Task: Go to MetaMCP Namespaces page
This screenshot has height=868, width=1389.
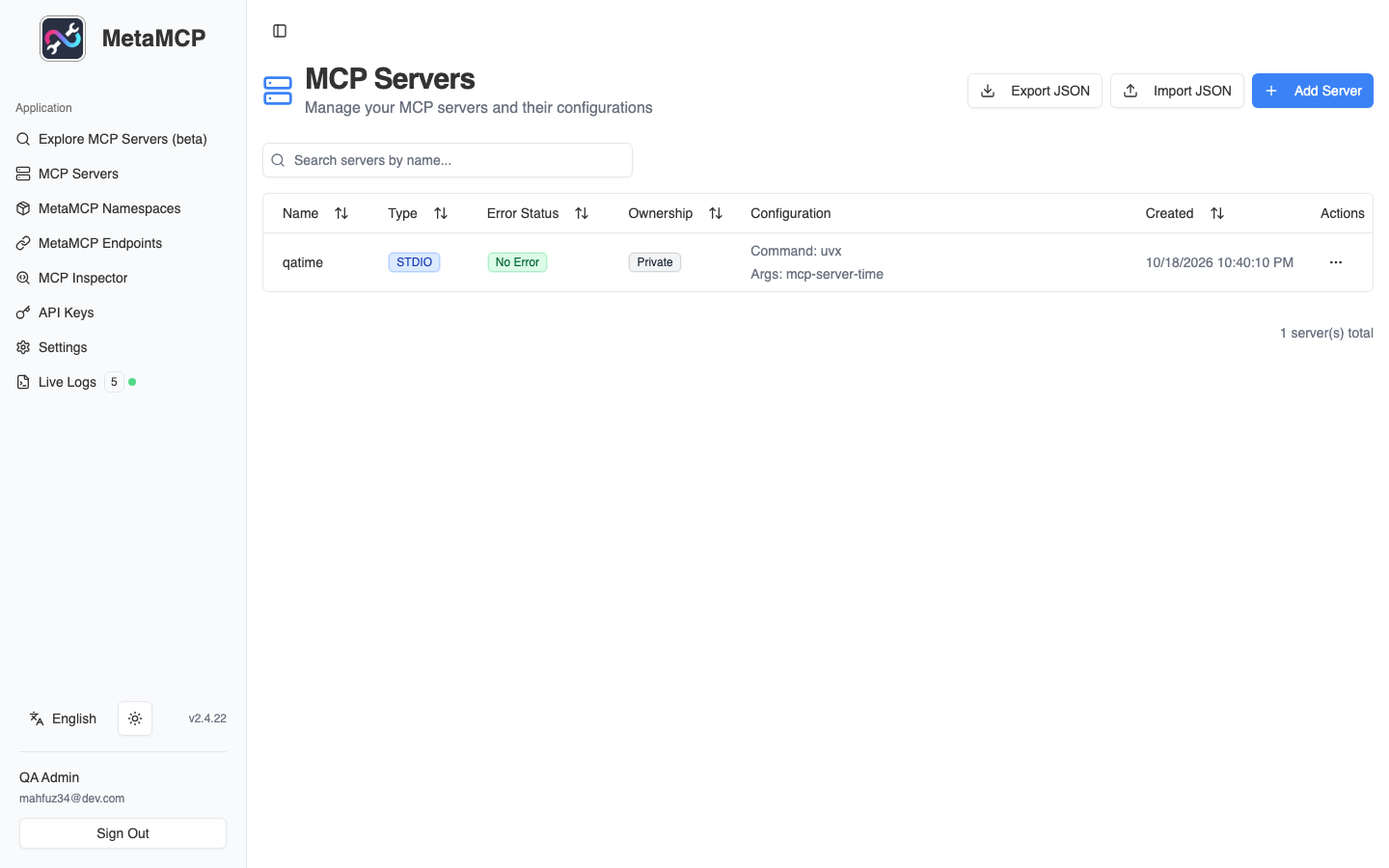Action: [123, 208]
